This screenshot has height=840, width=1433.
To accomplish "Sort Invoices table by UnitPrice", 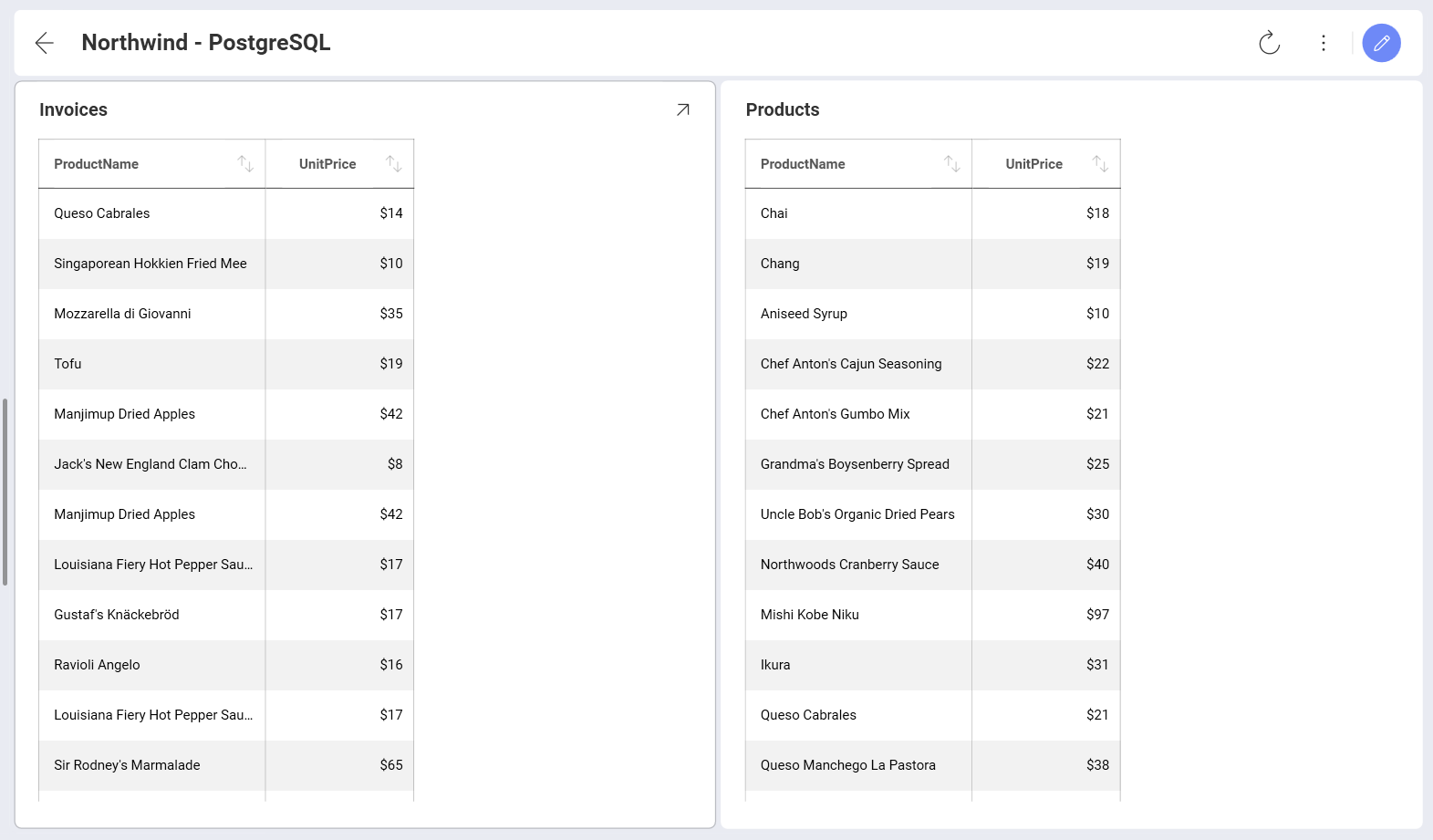I will click(x=393, y=164).
